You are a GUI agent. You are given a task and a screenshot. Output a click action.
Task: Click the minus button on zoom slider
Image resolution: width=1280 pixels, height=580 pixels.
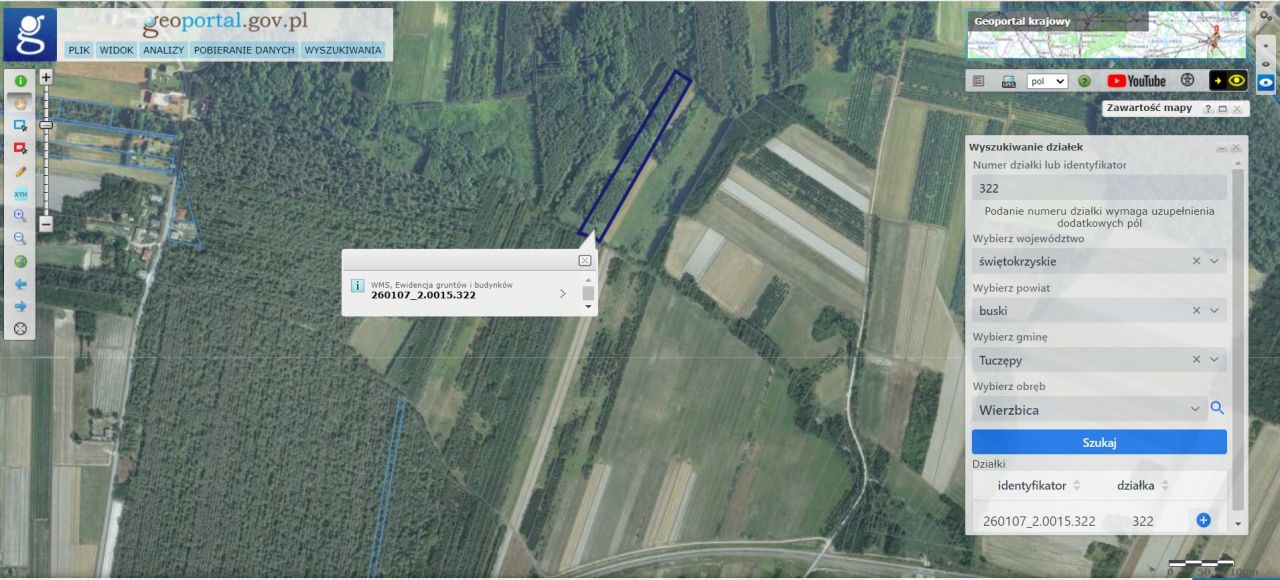[x=46, y=224]
